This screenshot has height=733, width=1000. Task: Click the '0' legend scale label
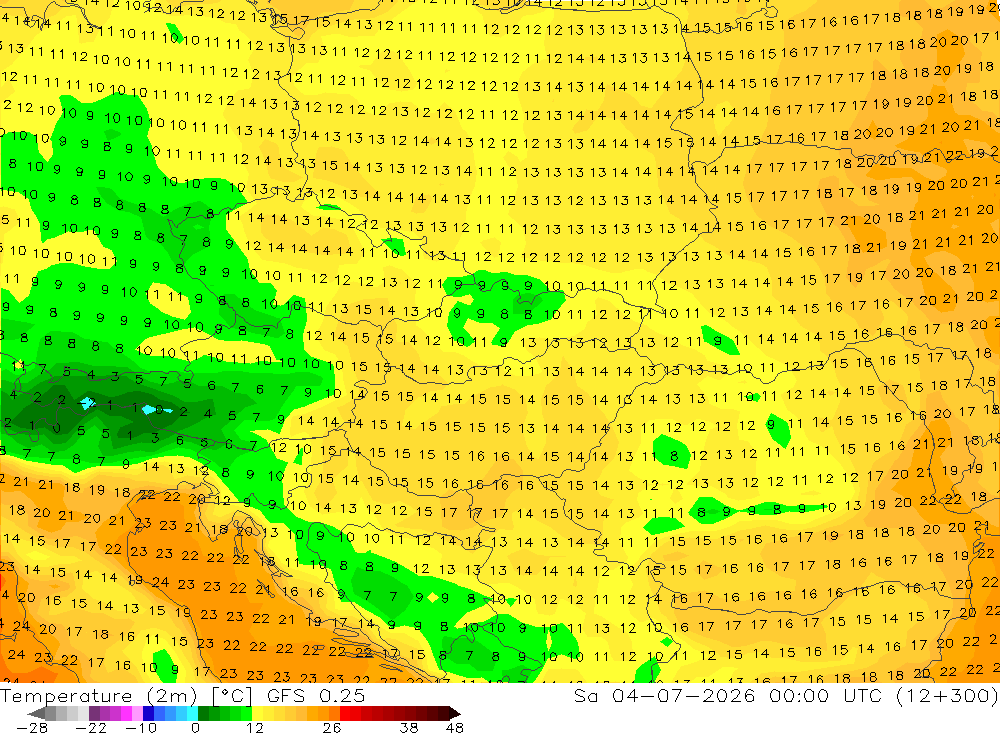pos(195,727)
